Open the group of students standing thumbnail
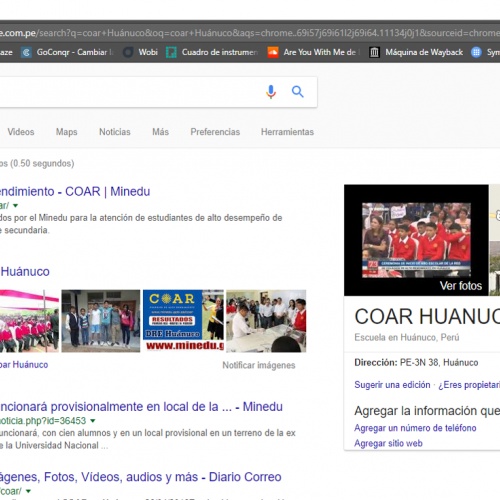 point(101,321)
